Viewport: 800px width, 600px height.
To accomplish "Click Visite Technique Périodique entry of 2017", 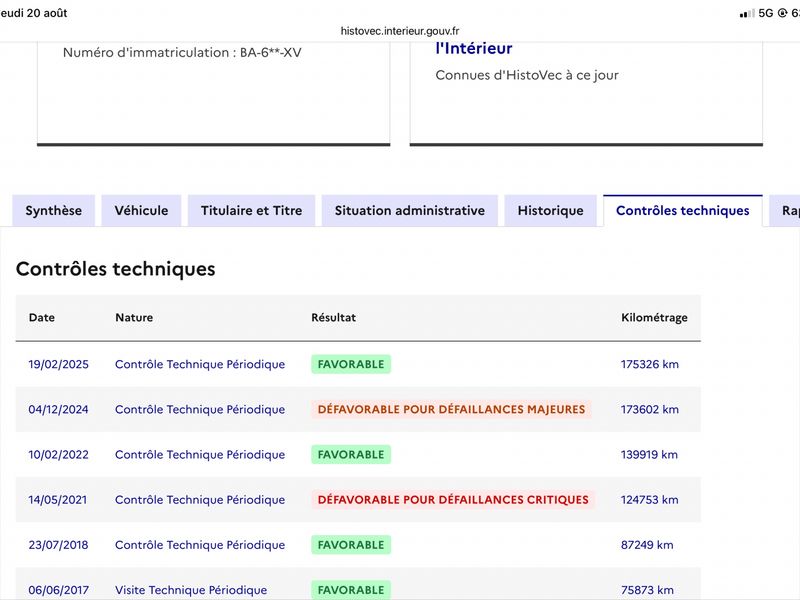I will click(191, 590).
